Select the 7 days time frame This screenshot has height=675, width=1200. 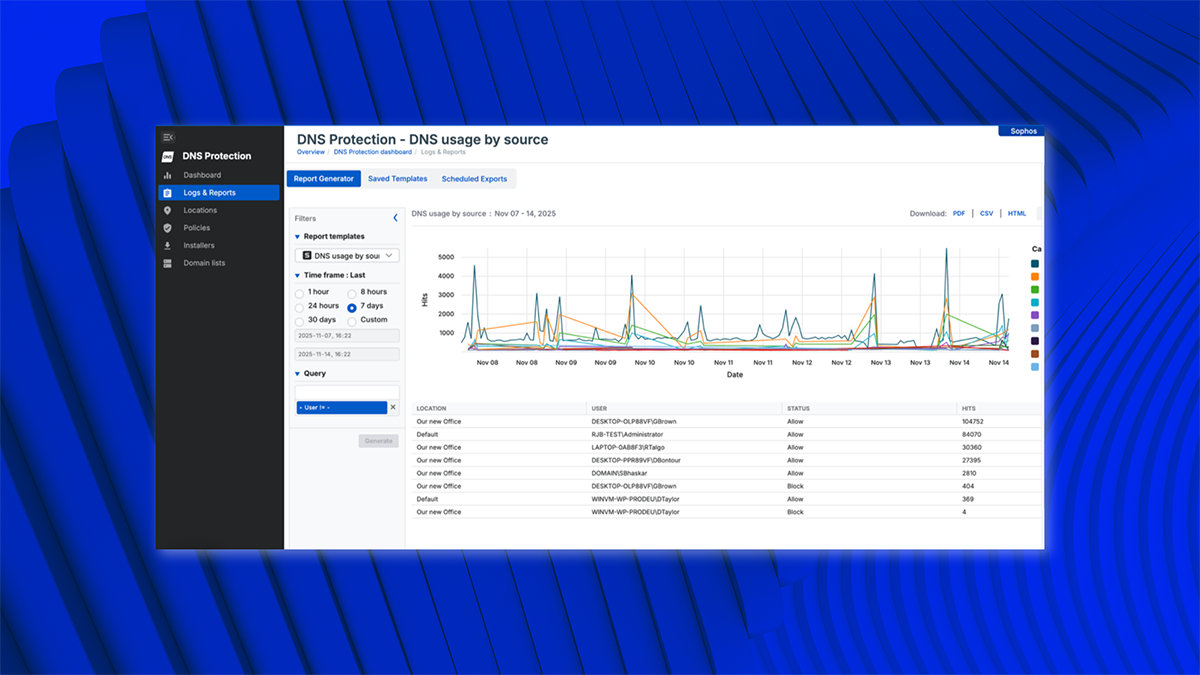click(x=352, y=306)
